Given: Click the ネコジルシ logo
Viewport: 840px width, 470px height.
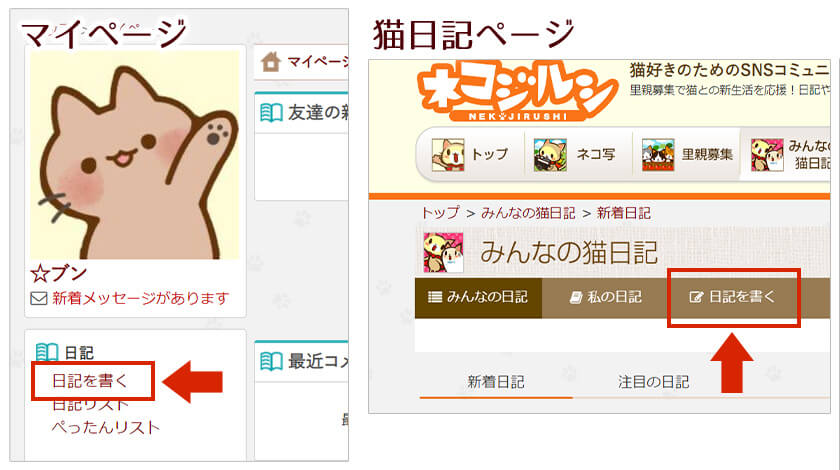Looking at the screenshot, I should coord(516,91).
